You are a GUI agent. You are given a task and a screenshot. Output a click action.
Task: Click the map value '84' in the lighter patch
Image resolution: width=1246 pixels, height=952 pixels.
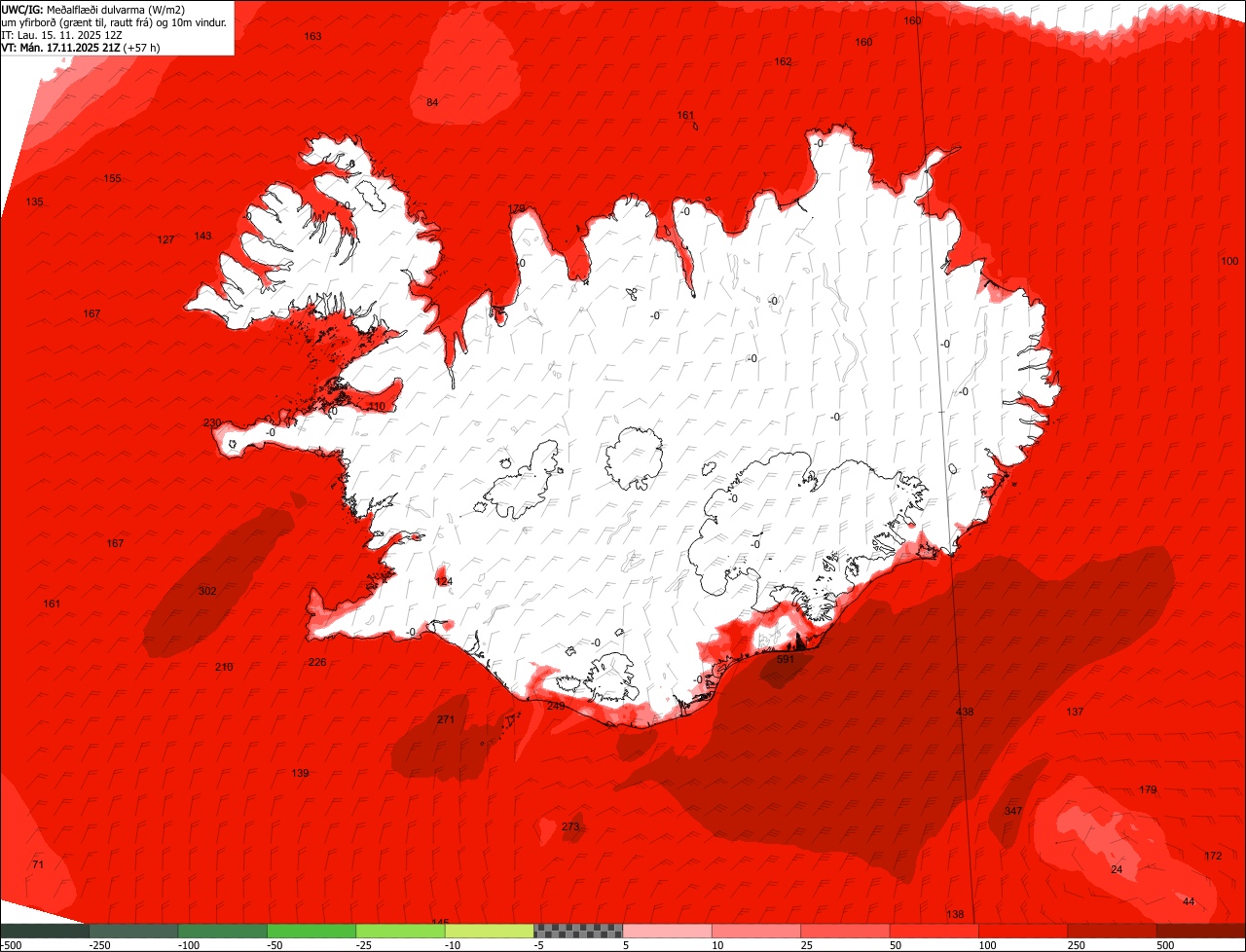coord(432,103)
